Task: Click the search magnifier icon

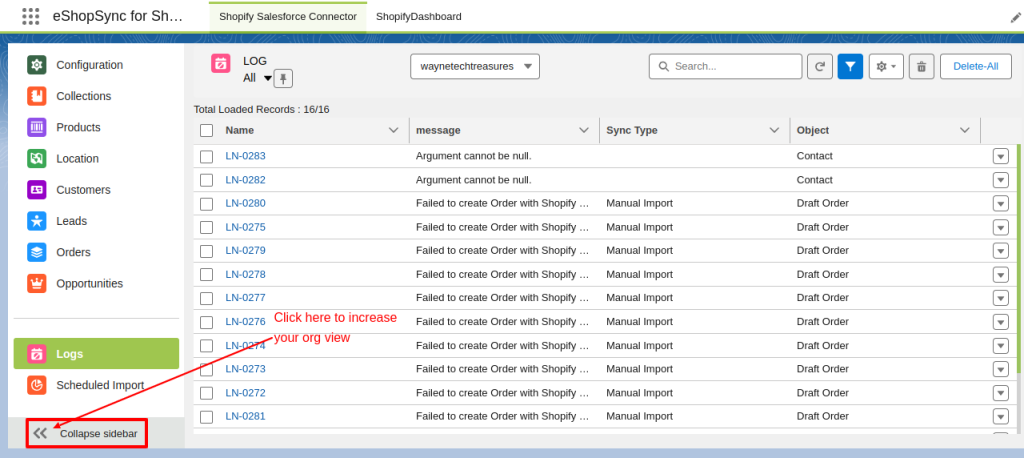Action: pyautogui.click(x=664, y=67)
